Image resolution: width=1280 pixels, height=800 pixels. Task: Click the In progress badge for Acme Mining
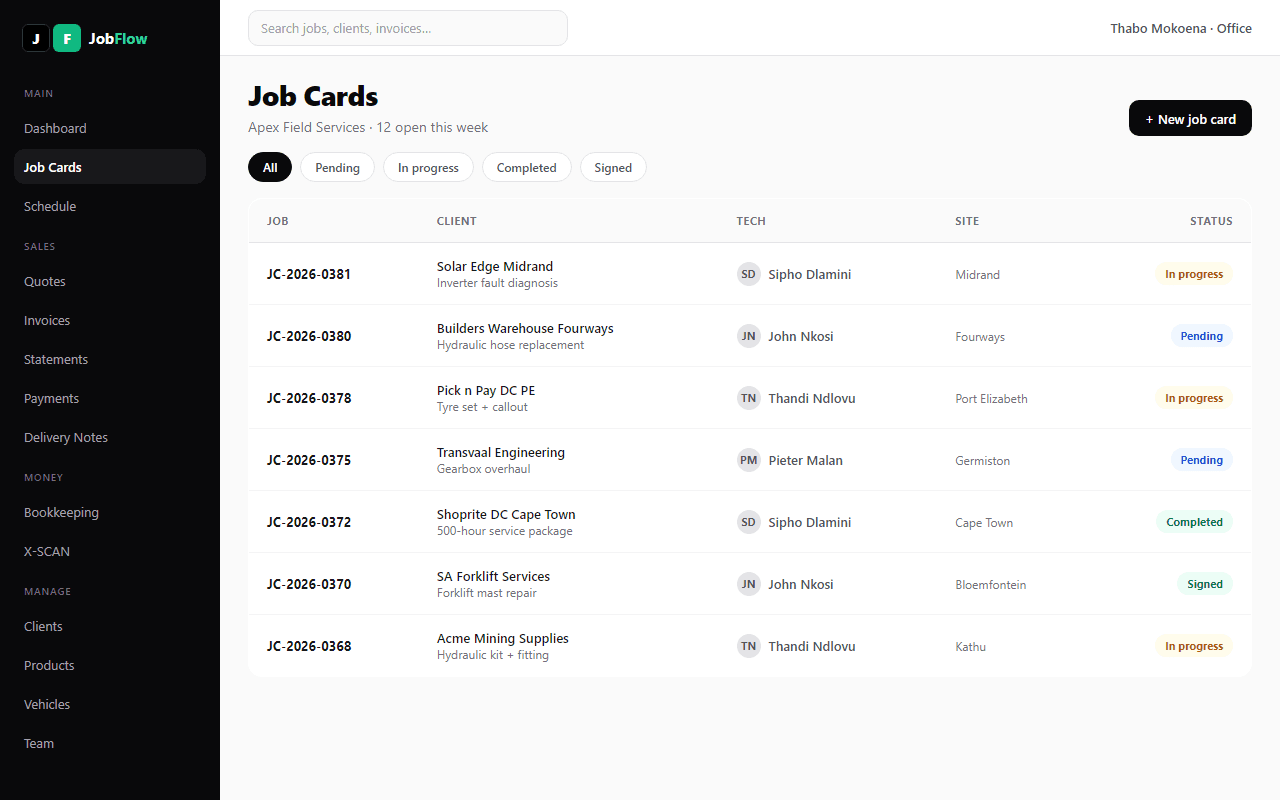click(x=1194, y=646)
